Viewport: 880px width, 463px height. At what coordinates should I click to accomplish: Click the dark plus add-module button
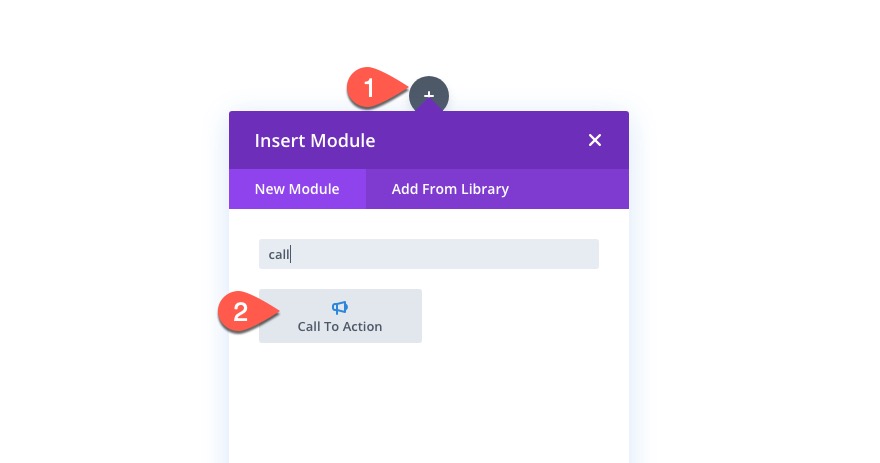429,95
